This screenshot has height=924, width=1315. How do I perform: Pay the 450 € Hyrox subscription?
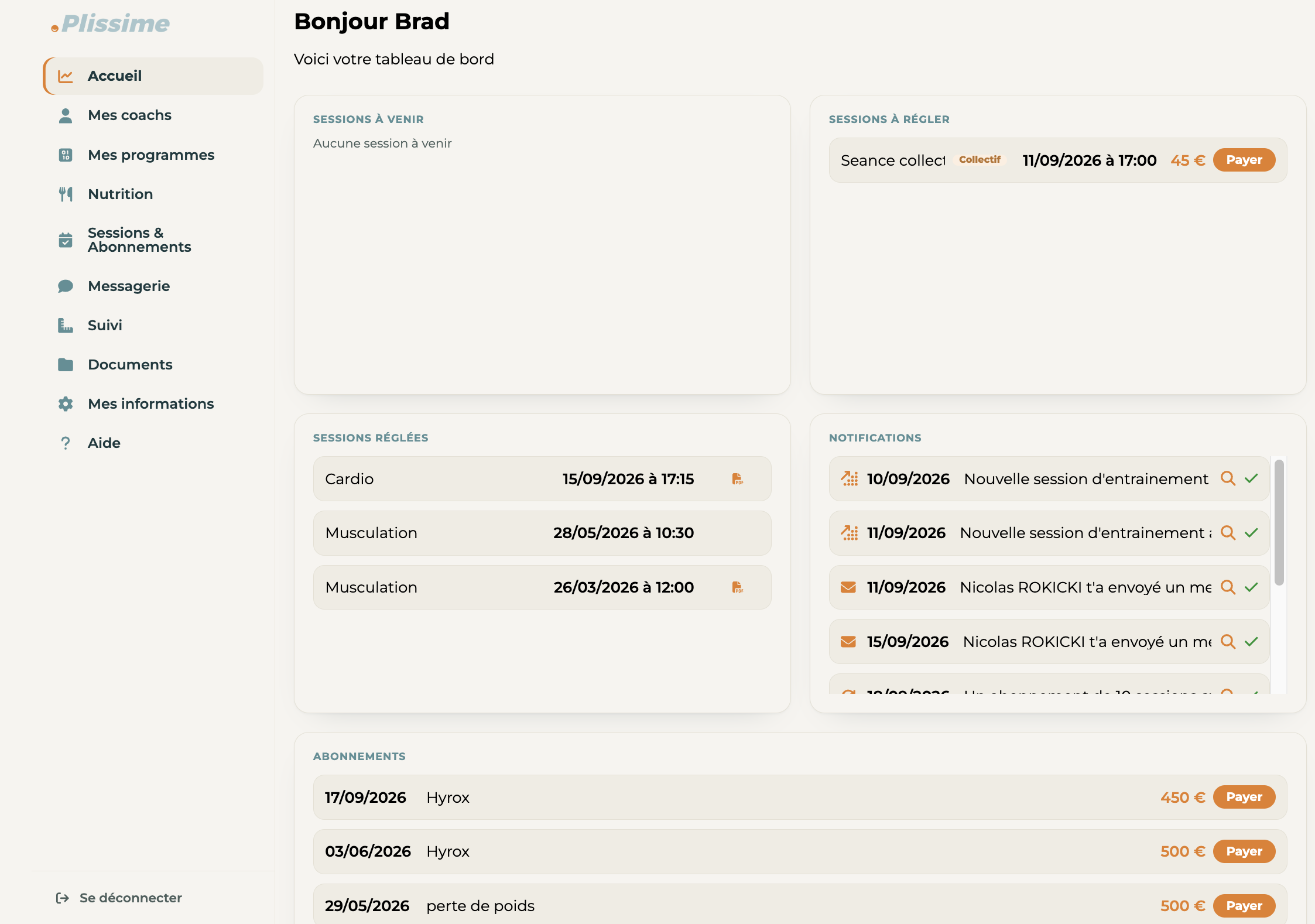point(1244,797)
